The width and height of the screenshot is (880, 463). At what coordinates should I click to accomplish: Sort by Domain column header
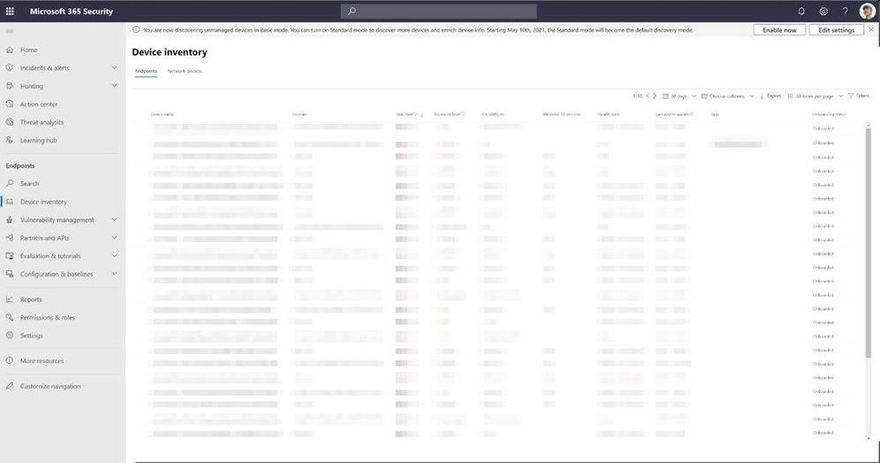point(300,114)
